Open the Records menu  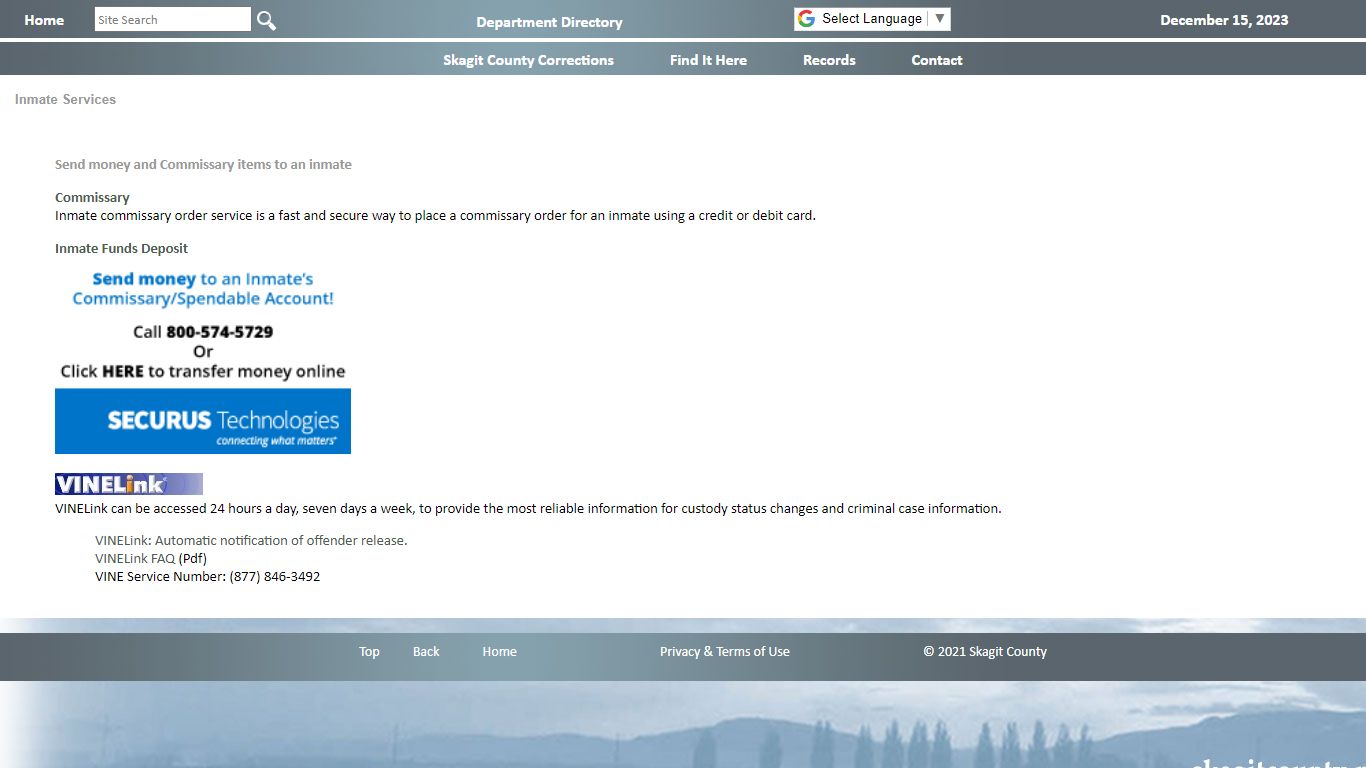click(829, 60)
